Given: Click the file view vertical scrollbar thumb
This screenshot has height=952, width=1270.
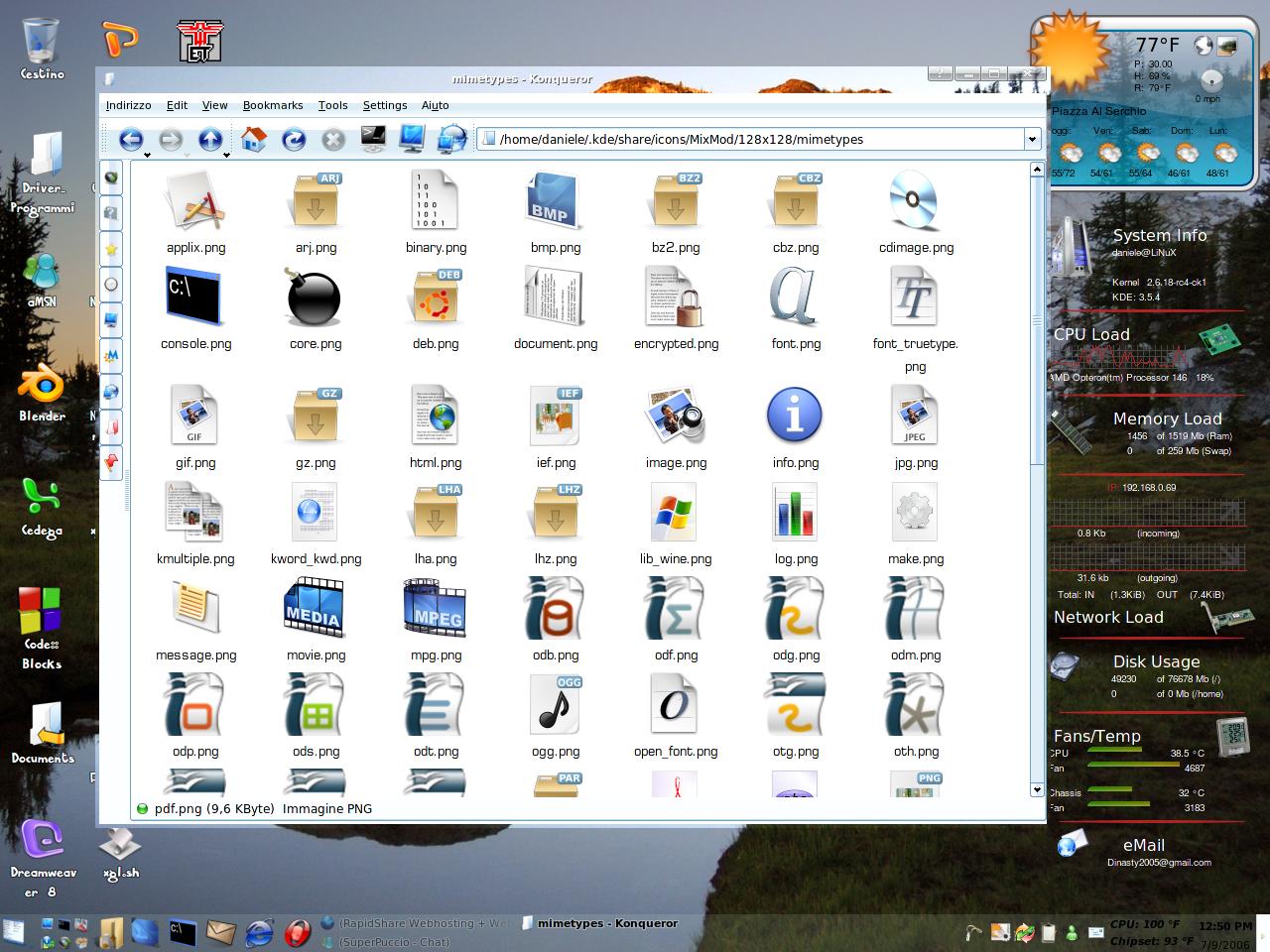Looking at the screenshot, I should point(1037,320).
